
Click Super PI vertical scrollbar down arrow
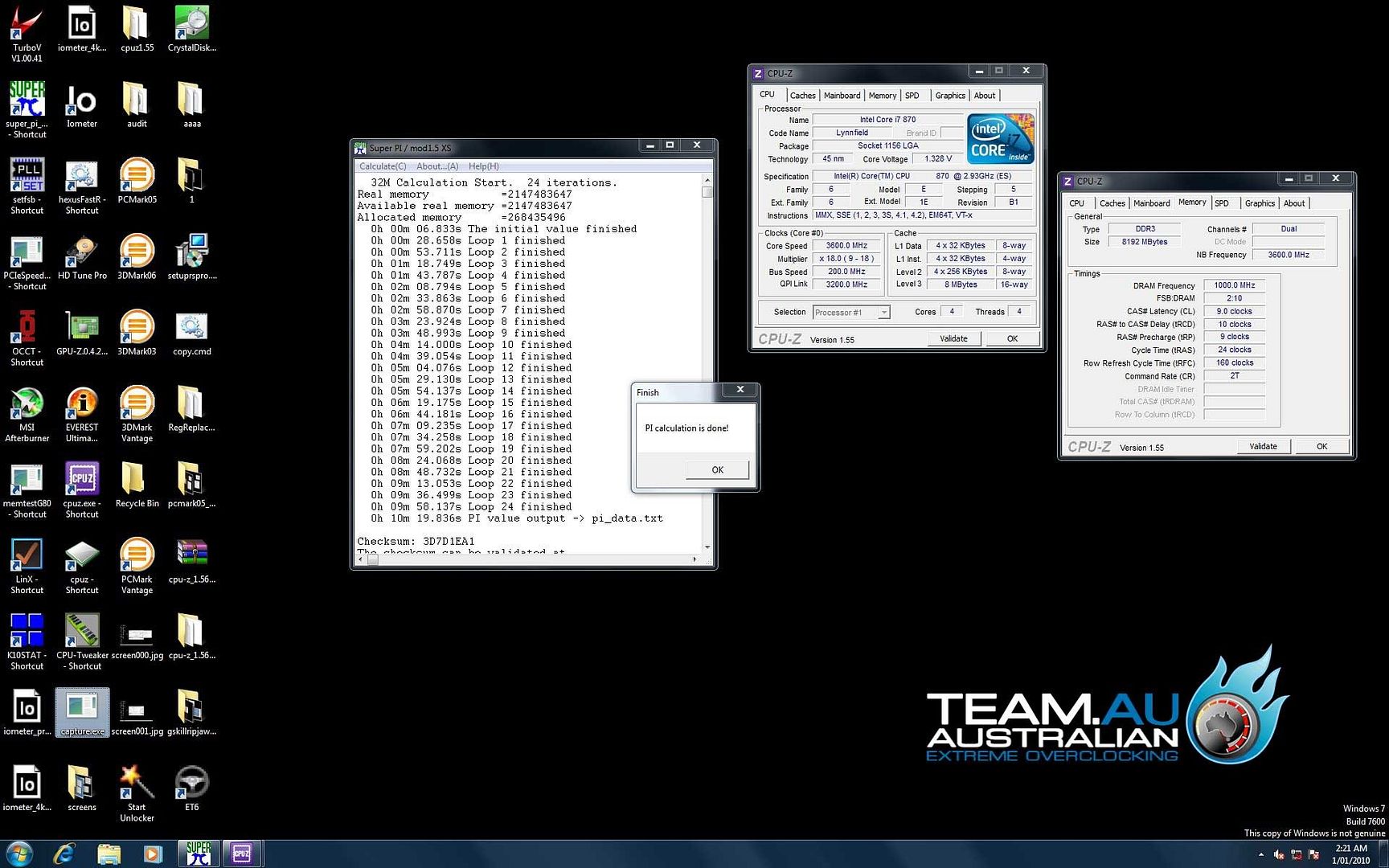pyautogui.click(x=707, y=547)
